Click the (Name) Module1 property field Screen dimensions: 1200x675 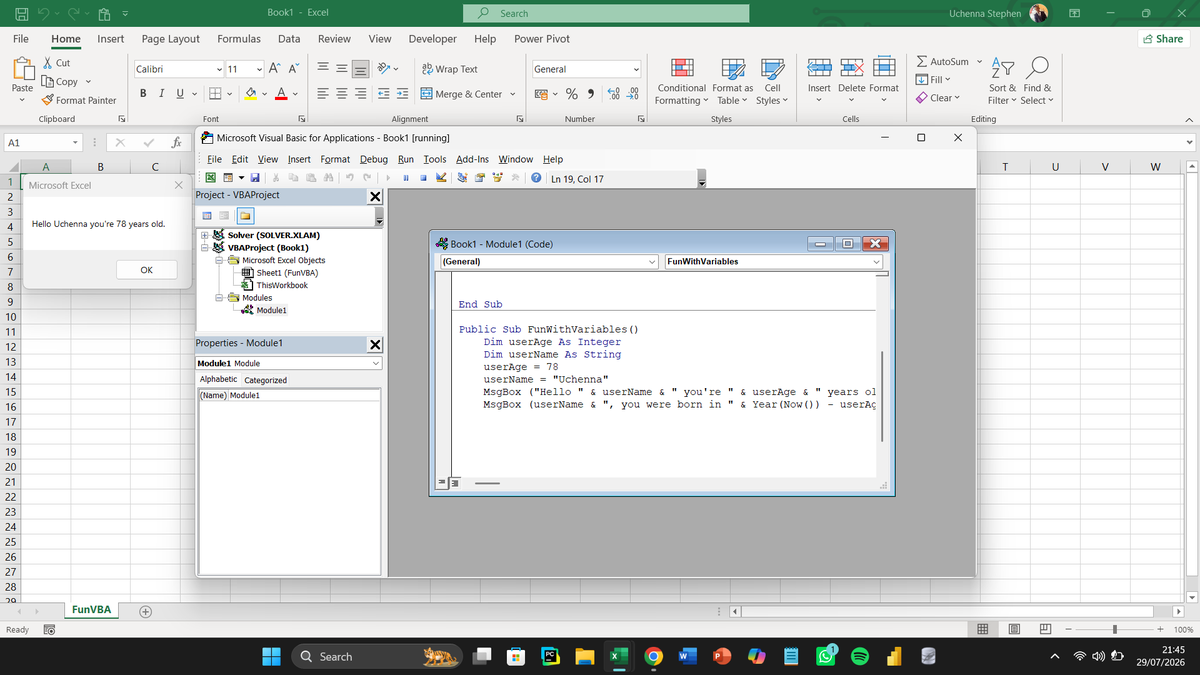pyautogui.click(x=289, y=396)
